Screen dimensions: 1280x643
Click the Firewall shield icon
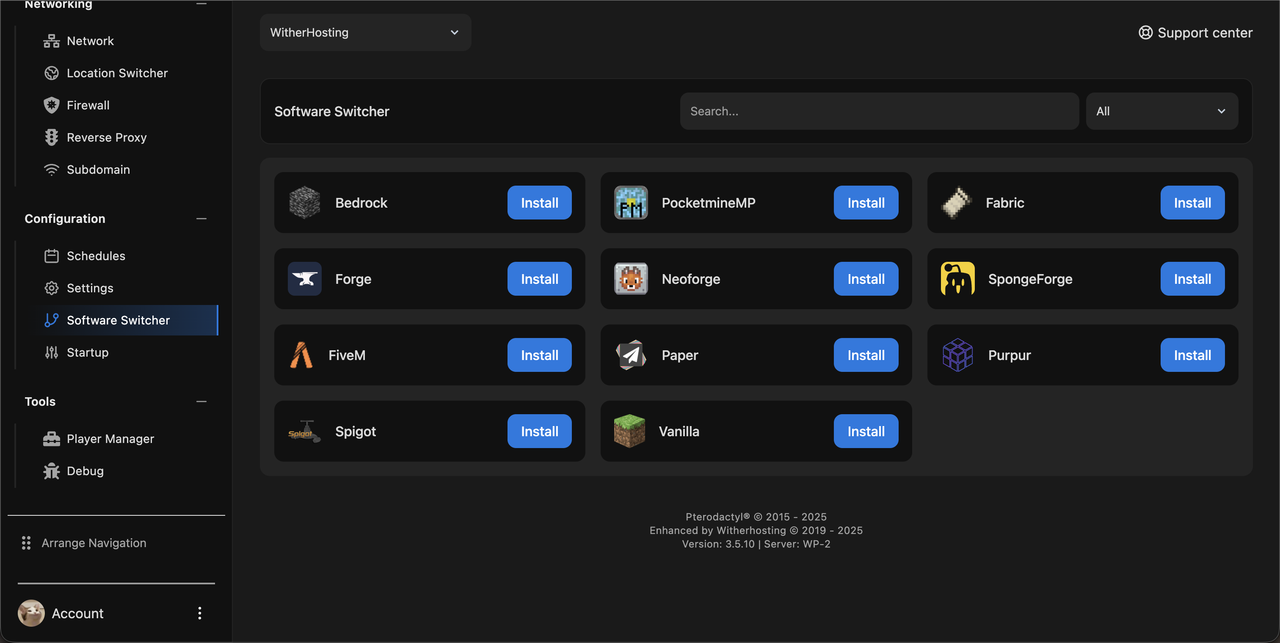click(51, 105)
